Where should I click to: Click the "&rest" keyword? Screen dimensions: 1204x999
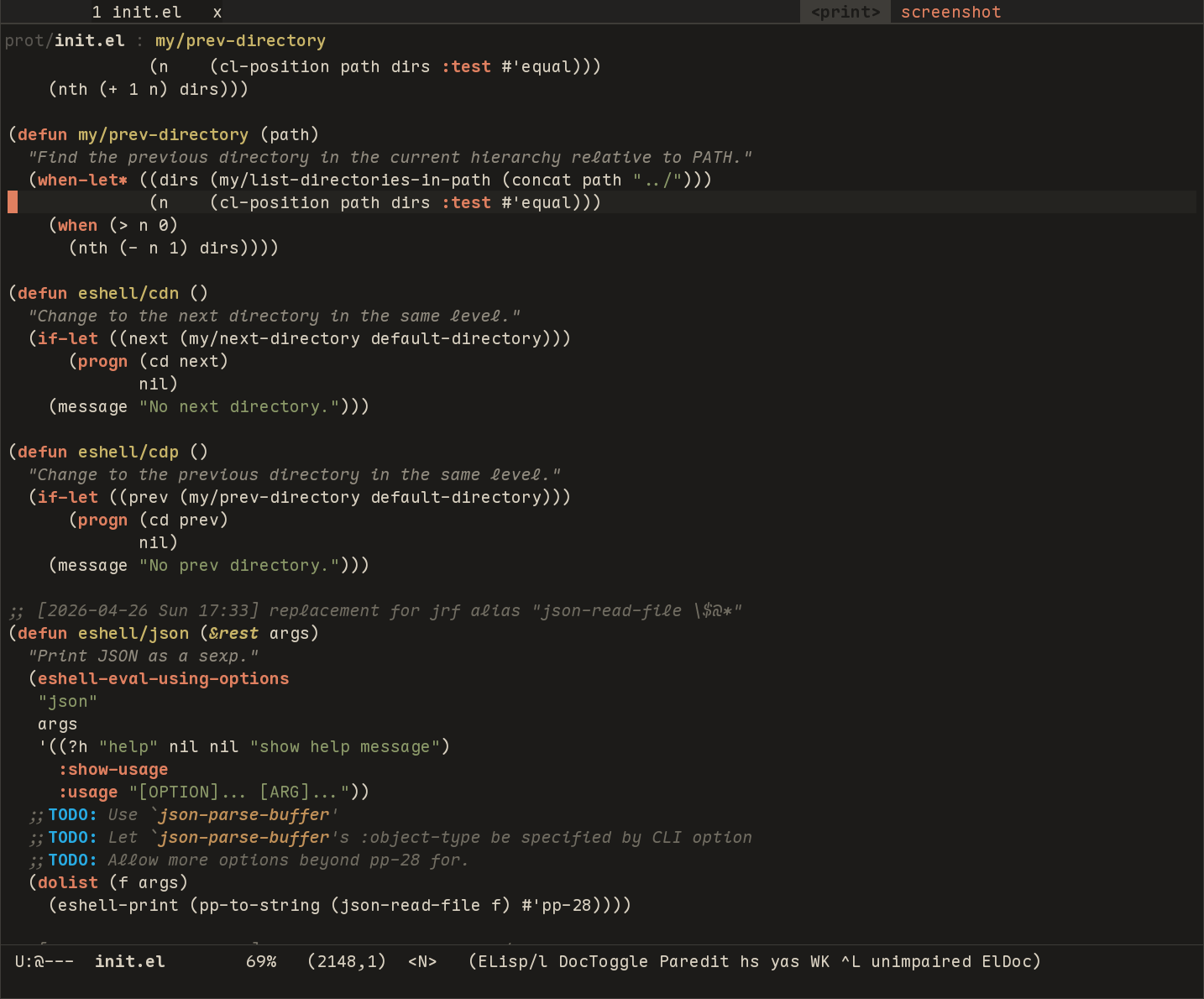coord(234,633)
